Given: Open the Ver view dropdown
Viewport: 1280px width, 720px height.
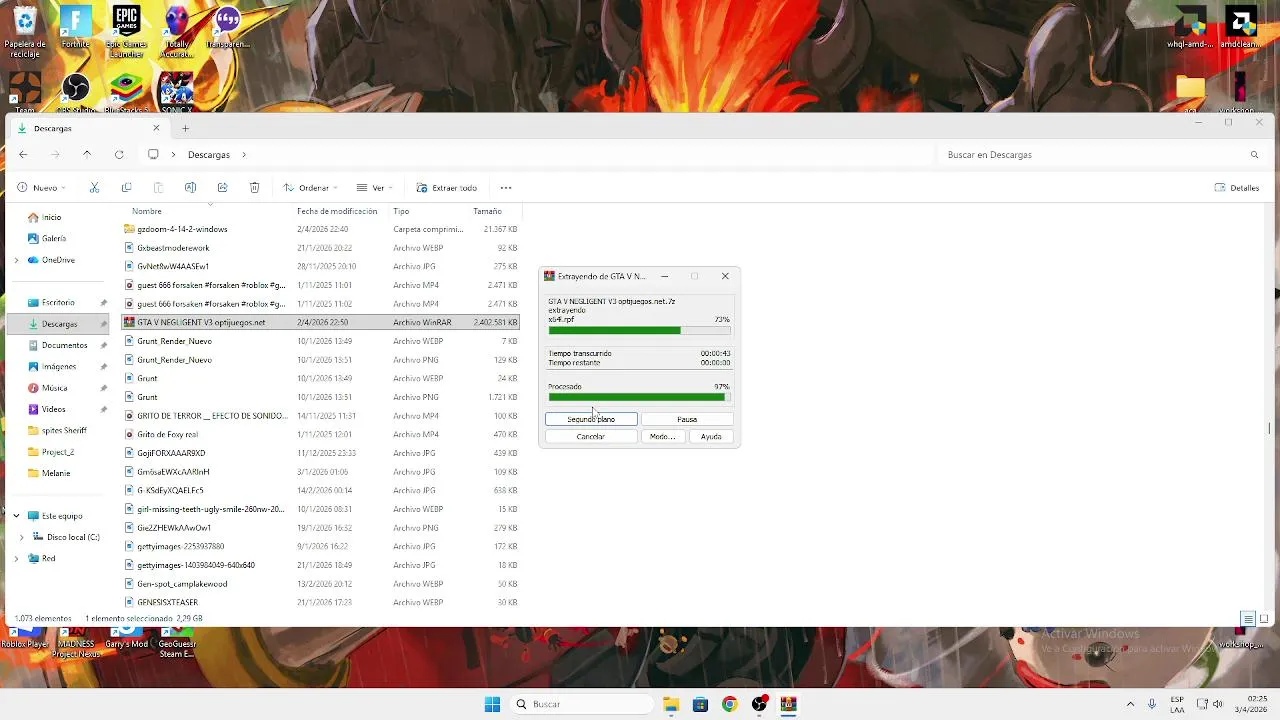Looking at the screenshot, I should 375,187.
